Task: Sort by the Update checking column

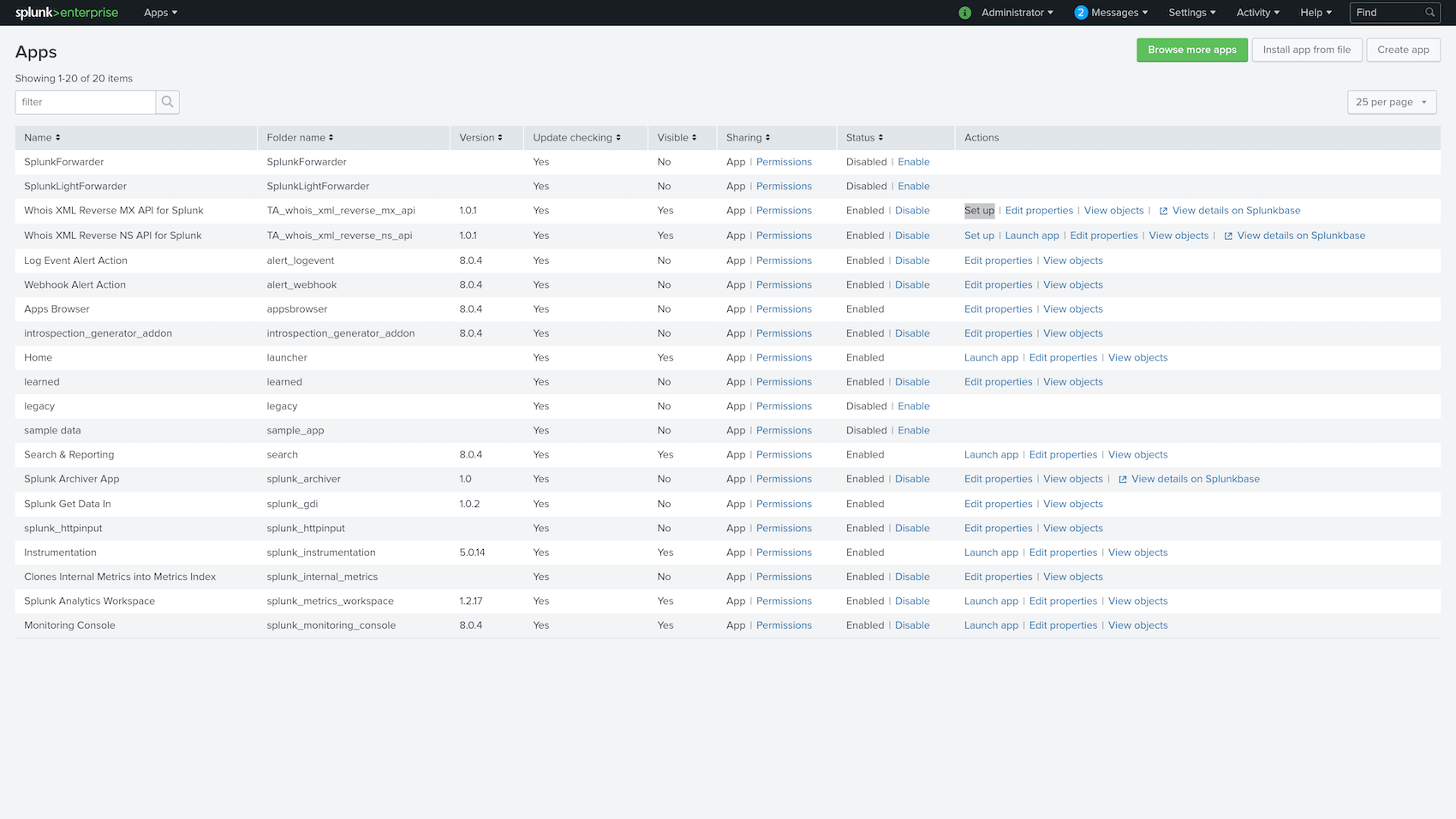Action: coord(576,138)
